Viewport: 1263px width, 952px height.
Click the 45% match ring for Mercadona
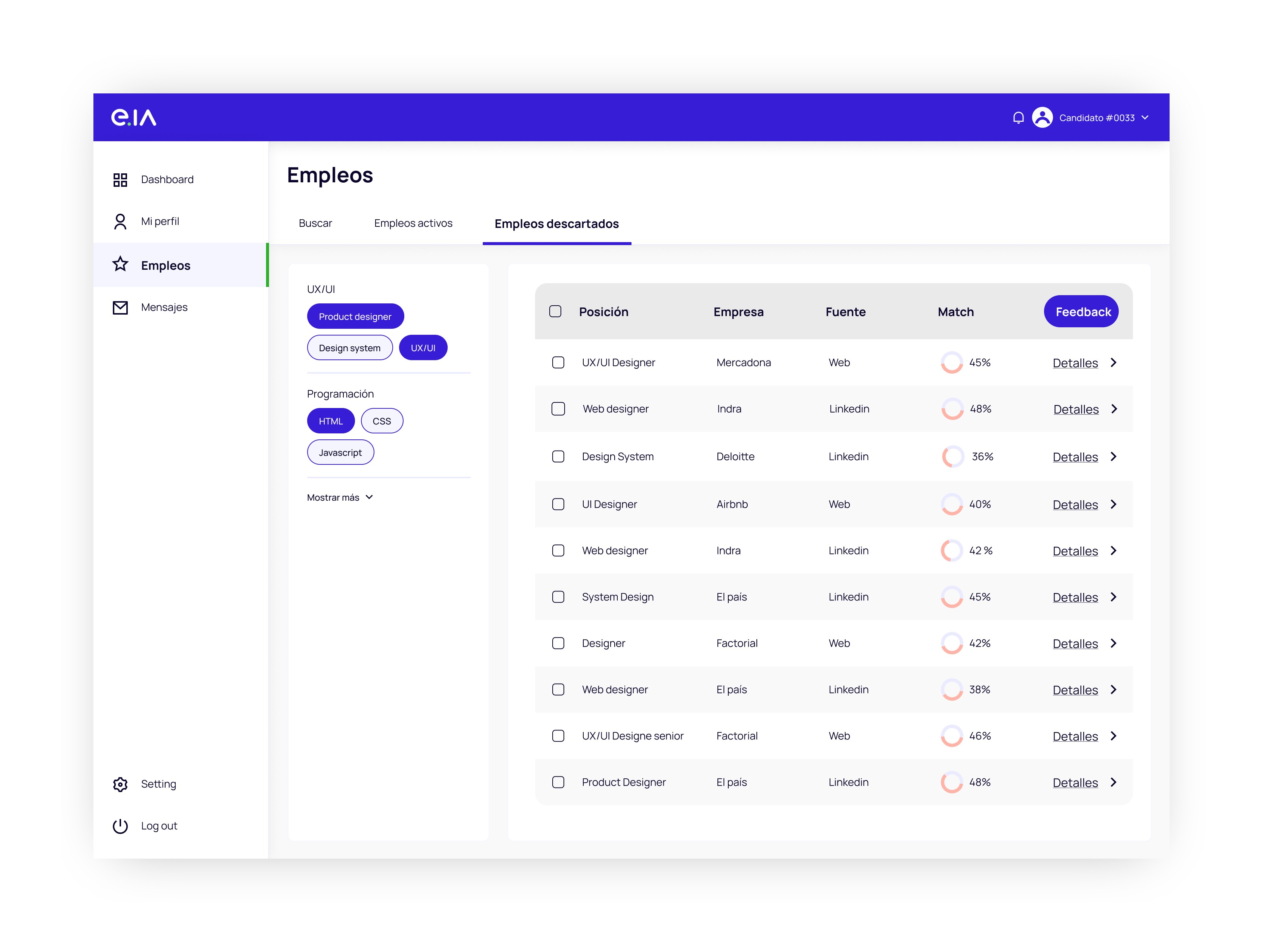click(x=952, y=362)
